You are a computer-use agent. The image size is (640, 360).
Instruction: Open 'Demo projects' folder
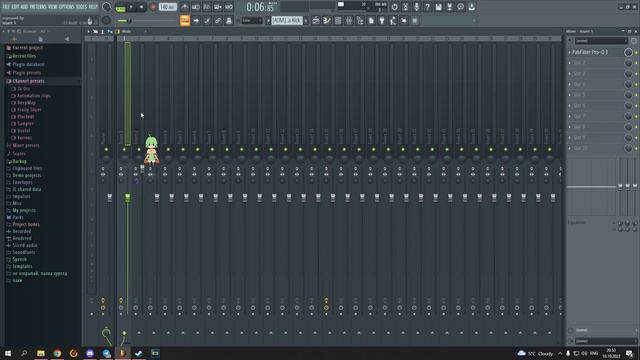26,176
